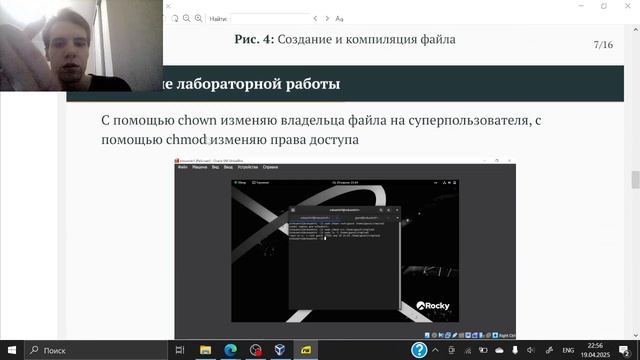Click the taskbar 'Поиск' search box
640x360 pixels.
click(96, 350)
